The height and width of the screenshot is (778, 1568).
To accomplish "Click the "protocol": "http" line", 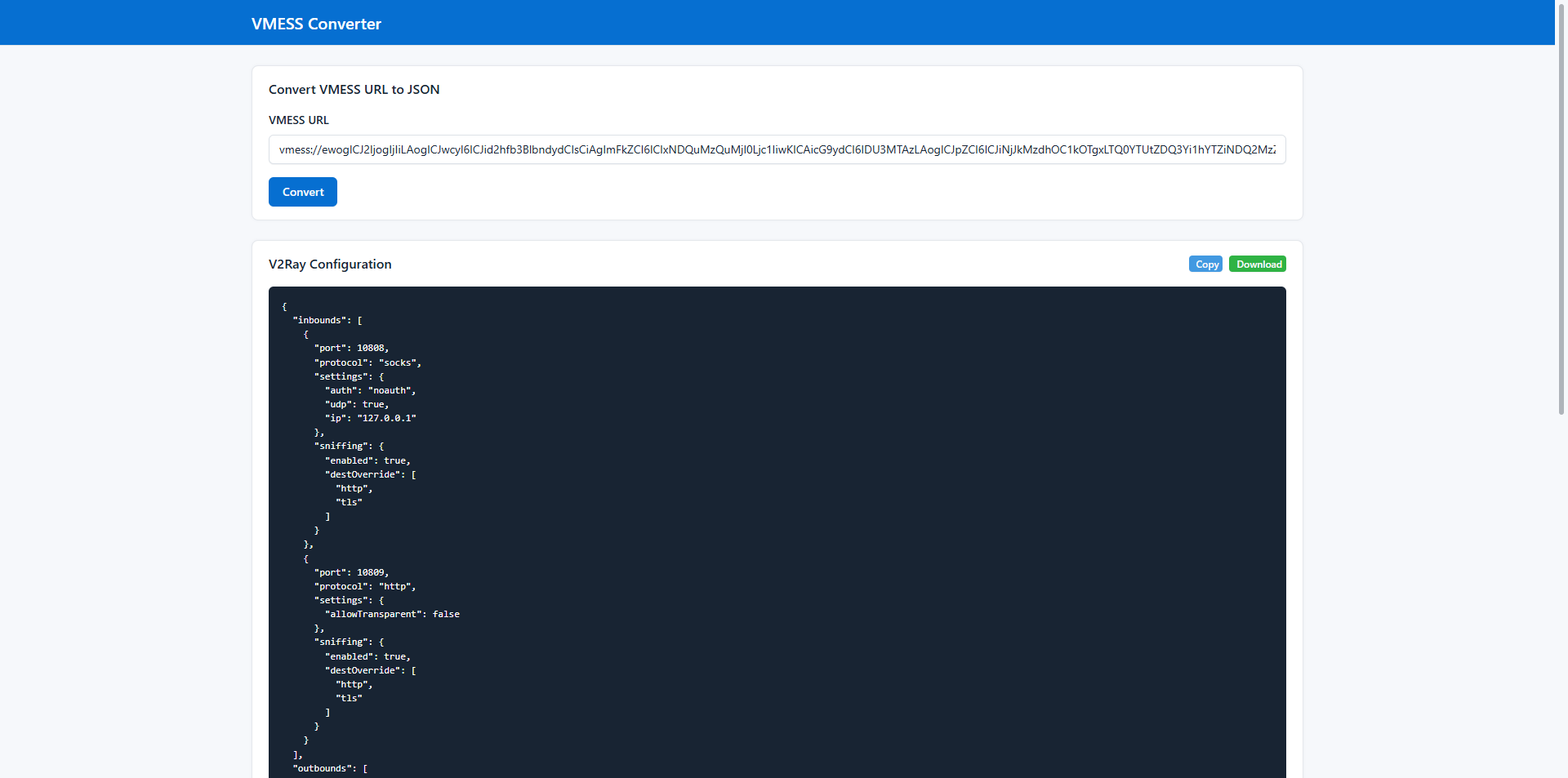I will point(365,586).
